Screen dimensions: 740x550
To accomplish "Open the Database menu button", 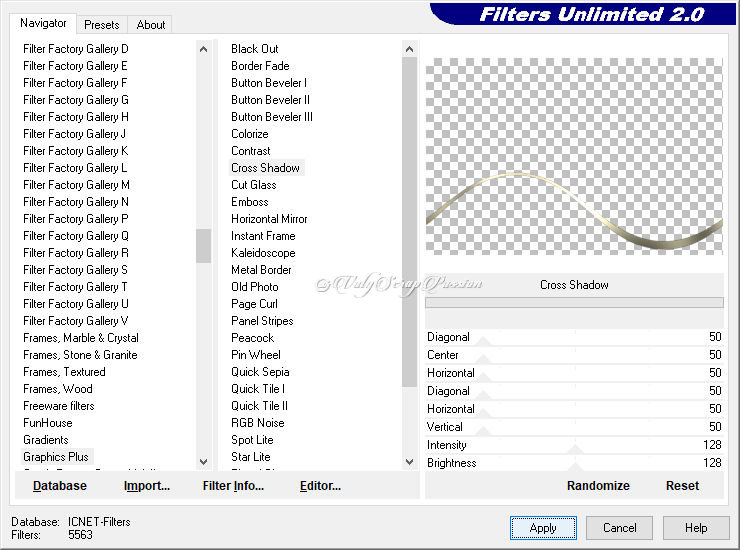I will pos(60,486).
